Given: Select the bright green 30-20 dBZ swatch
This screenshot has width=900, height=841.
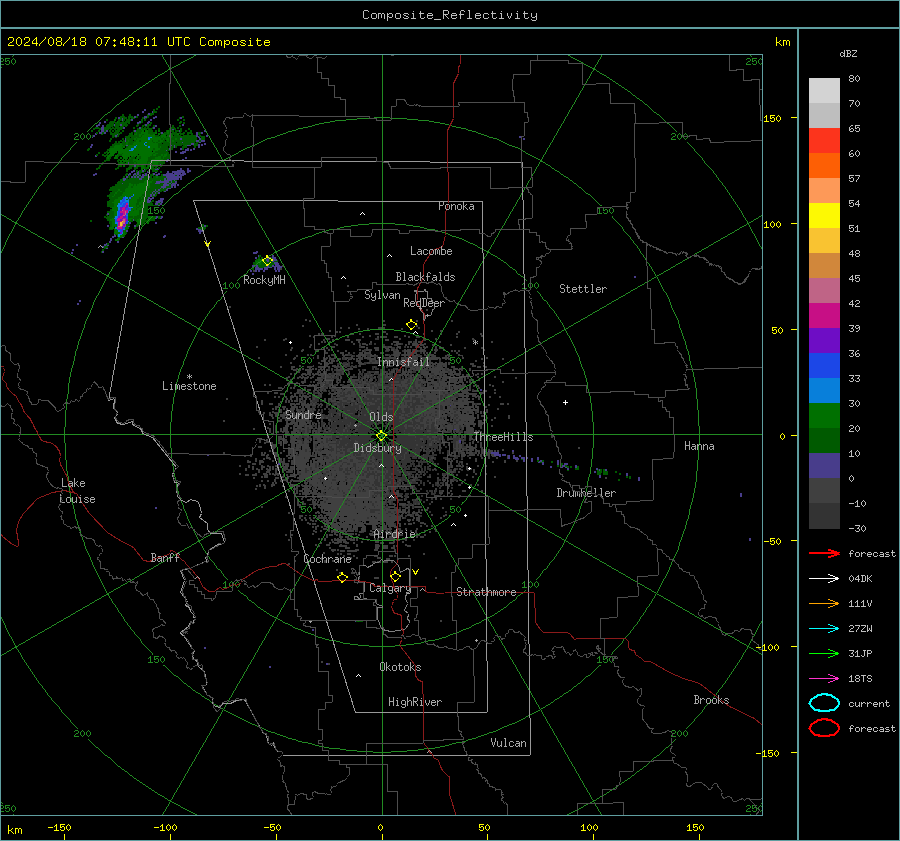Looking at the screenshot, I should coord(824,416).
